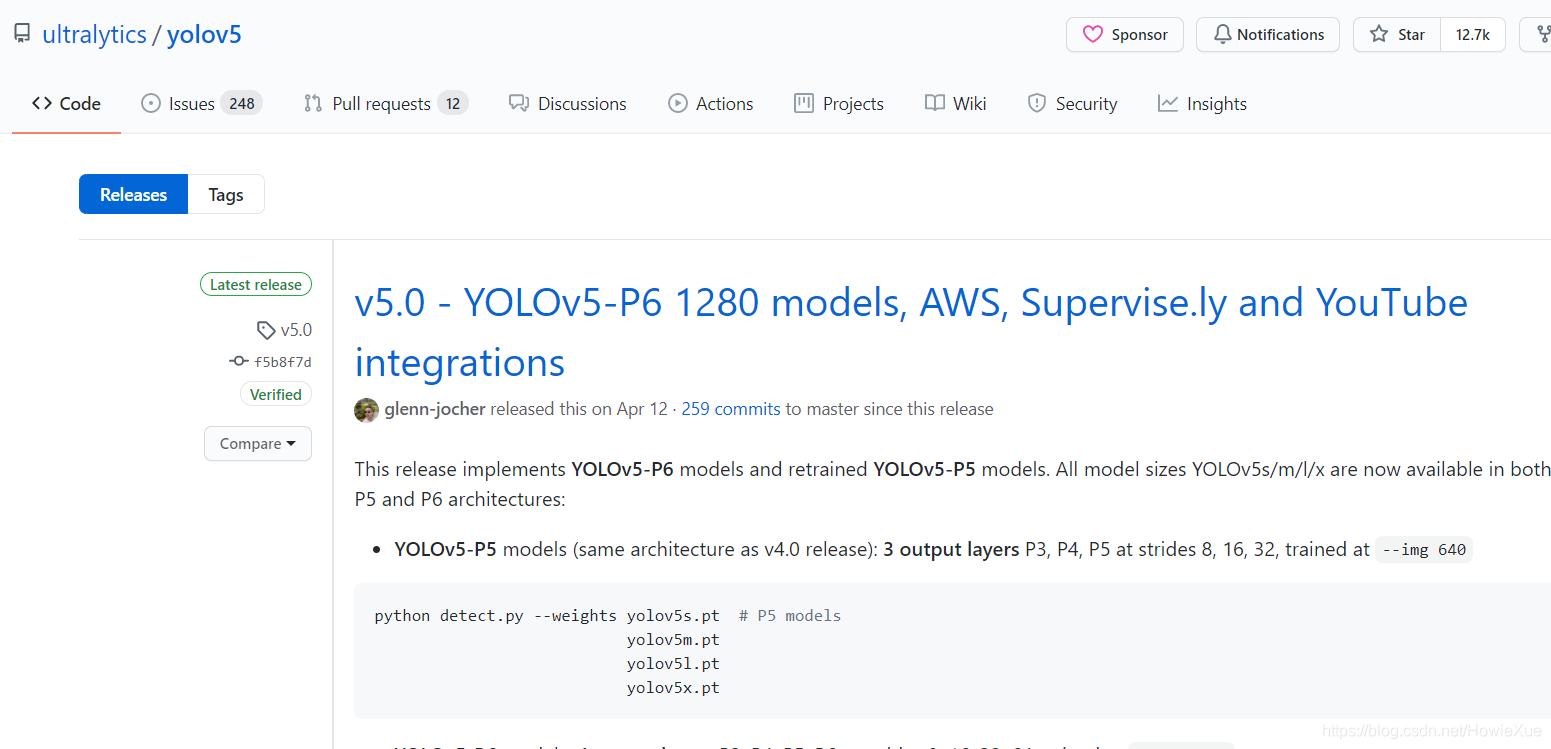Click the Sponsor heart button
Viewport: 1551px width, 749px height.
(x=1124, y=34)
